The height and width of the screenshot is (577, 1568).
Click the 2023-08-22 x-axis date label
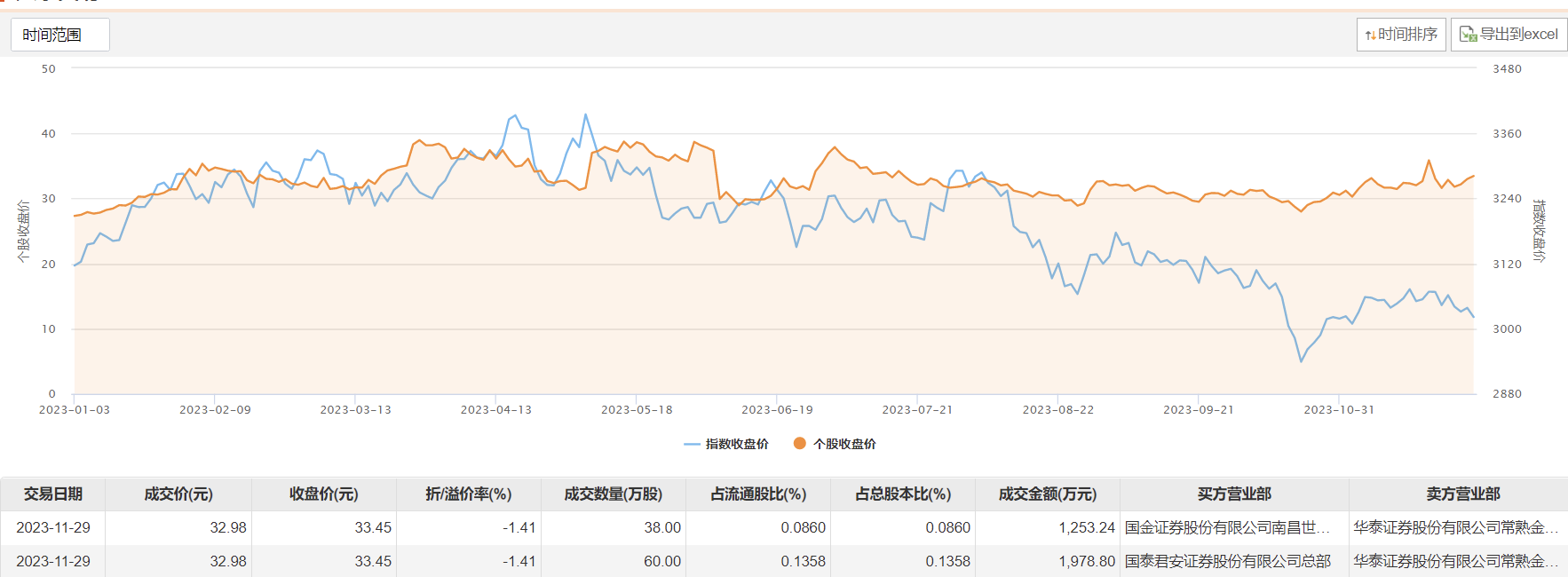[x=1058, y=409]
